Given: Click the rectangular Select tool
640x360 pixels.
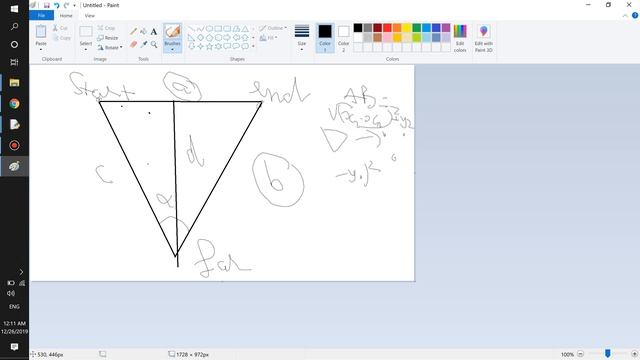Looking at the screenshot, I should pos(86,32).
